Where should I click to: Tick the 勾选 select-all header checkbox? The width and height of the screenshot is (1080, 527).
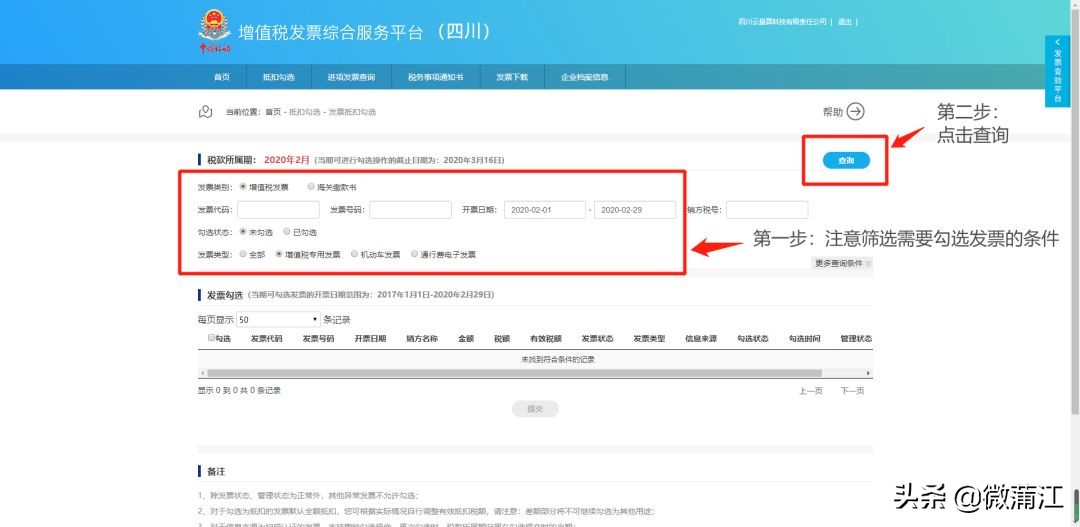click(x=211, y=338)
